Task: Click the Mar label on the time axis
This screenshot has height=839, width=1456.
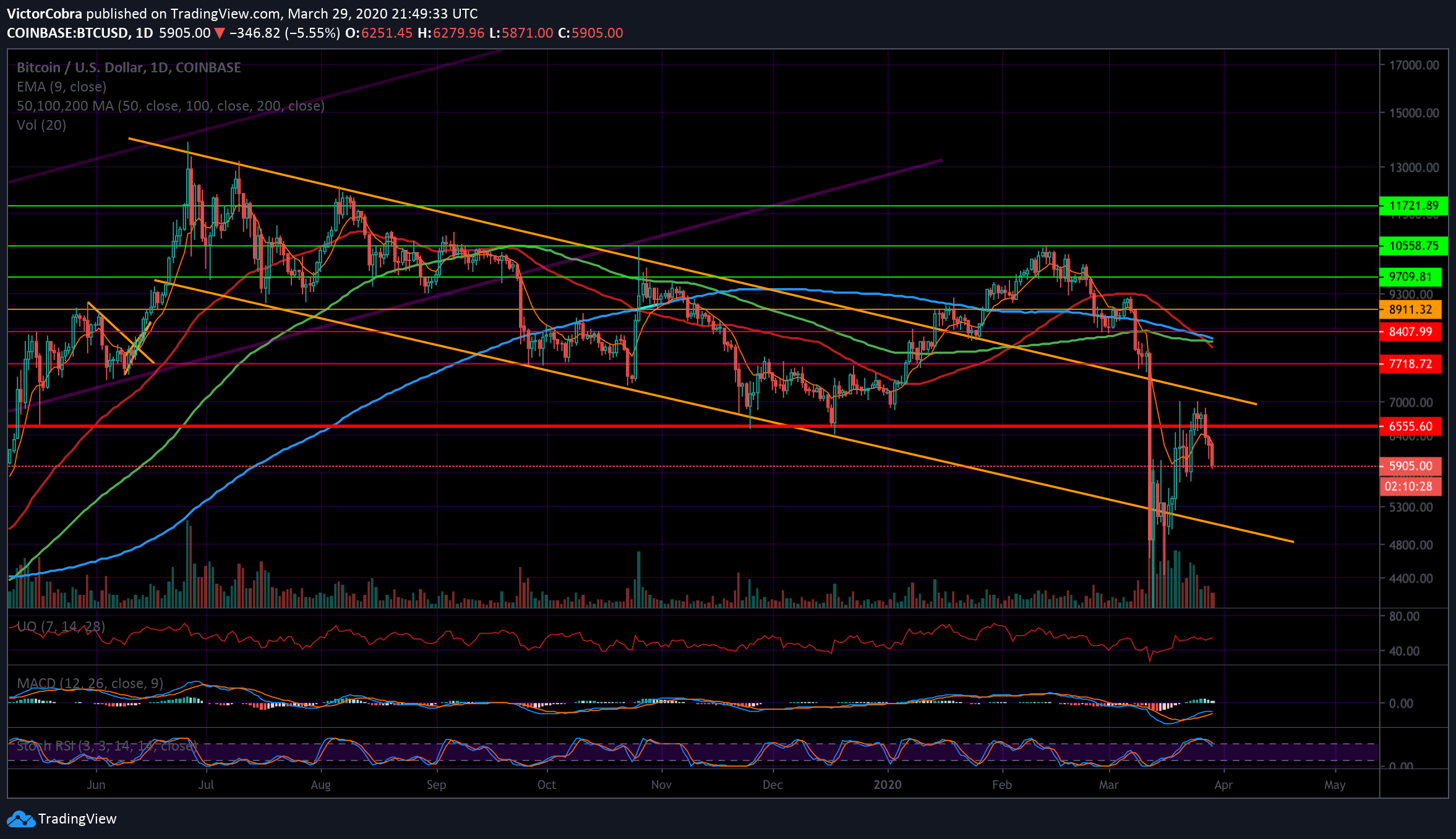Action: [x=1109, y=785]
